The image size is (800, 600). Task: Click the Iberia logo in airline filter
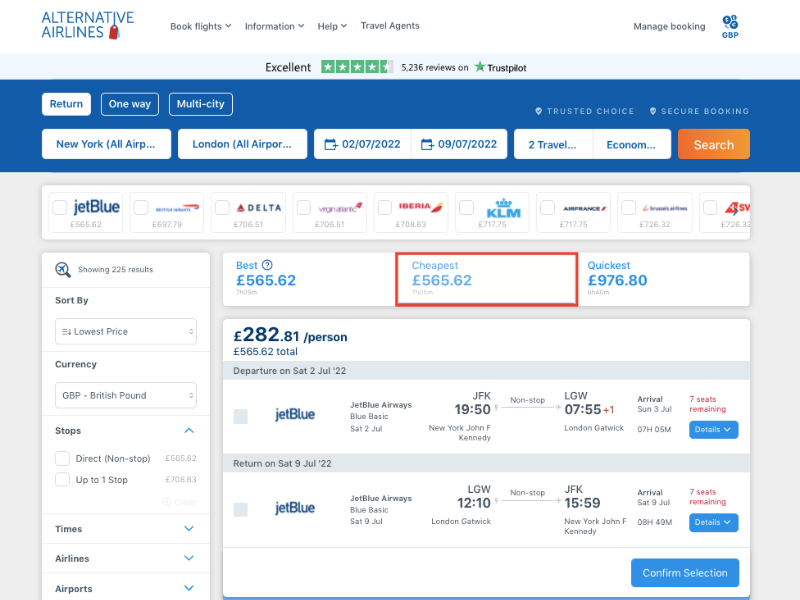coord(421,207)
